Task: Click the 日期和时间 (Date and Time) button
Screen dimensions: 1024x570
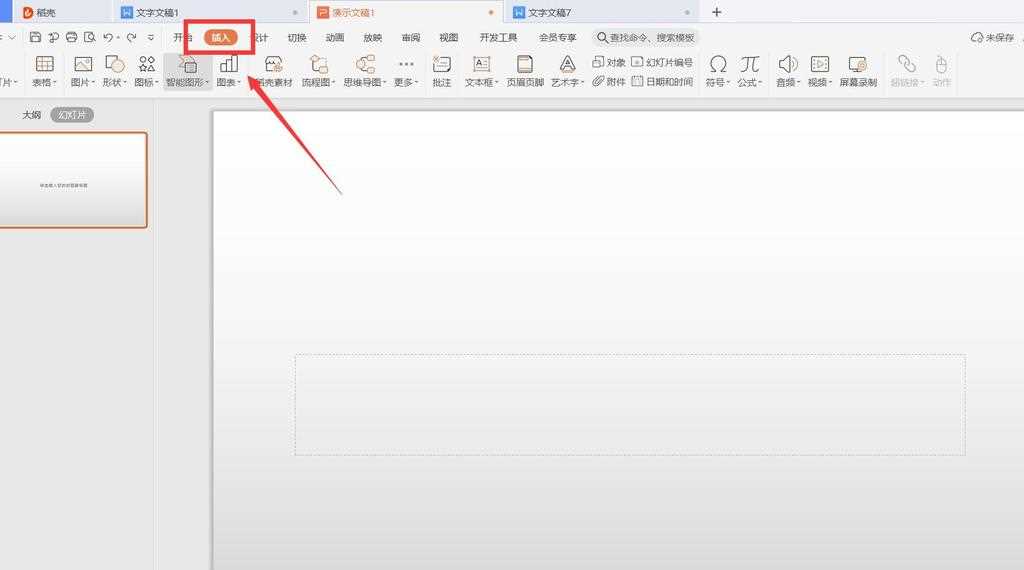Action: point(662,82)
